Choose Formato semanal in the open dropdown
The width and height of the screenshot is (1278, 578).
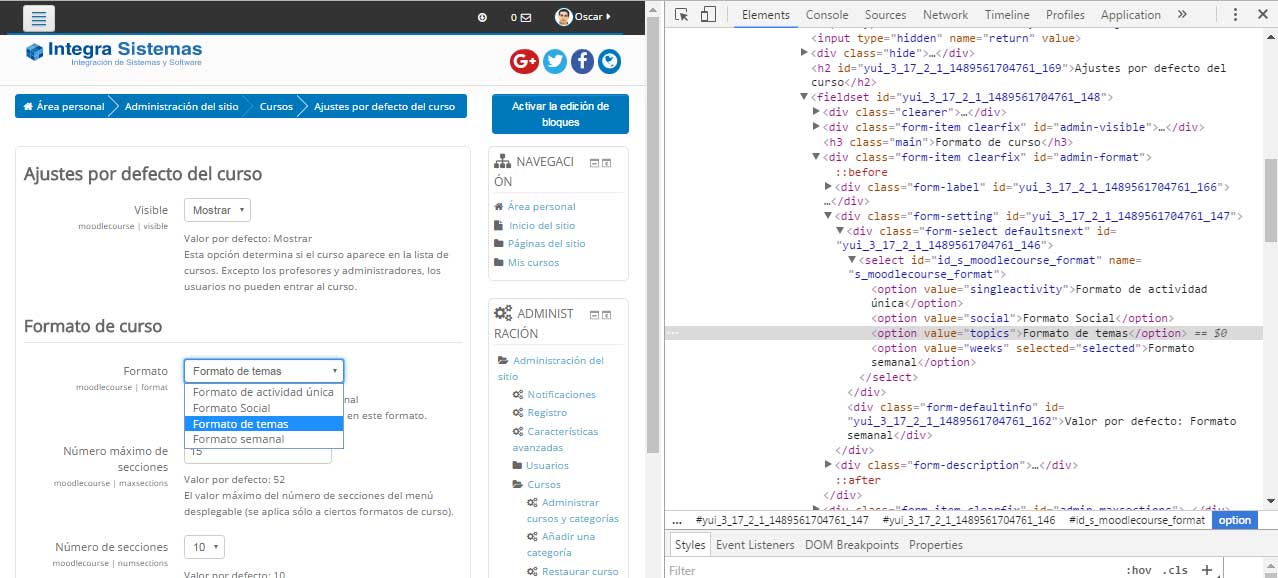(x=264, y=439)
